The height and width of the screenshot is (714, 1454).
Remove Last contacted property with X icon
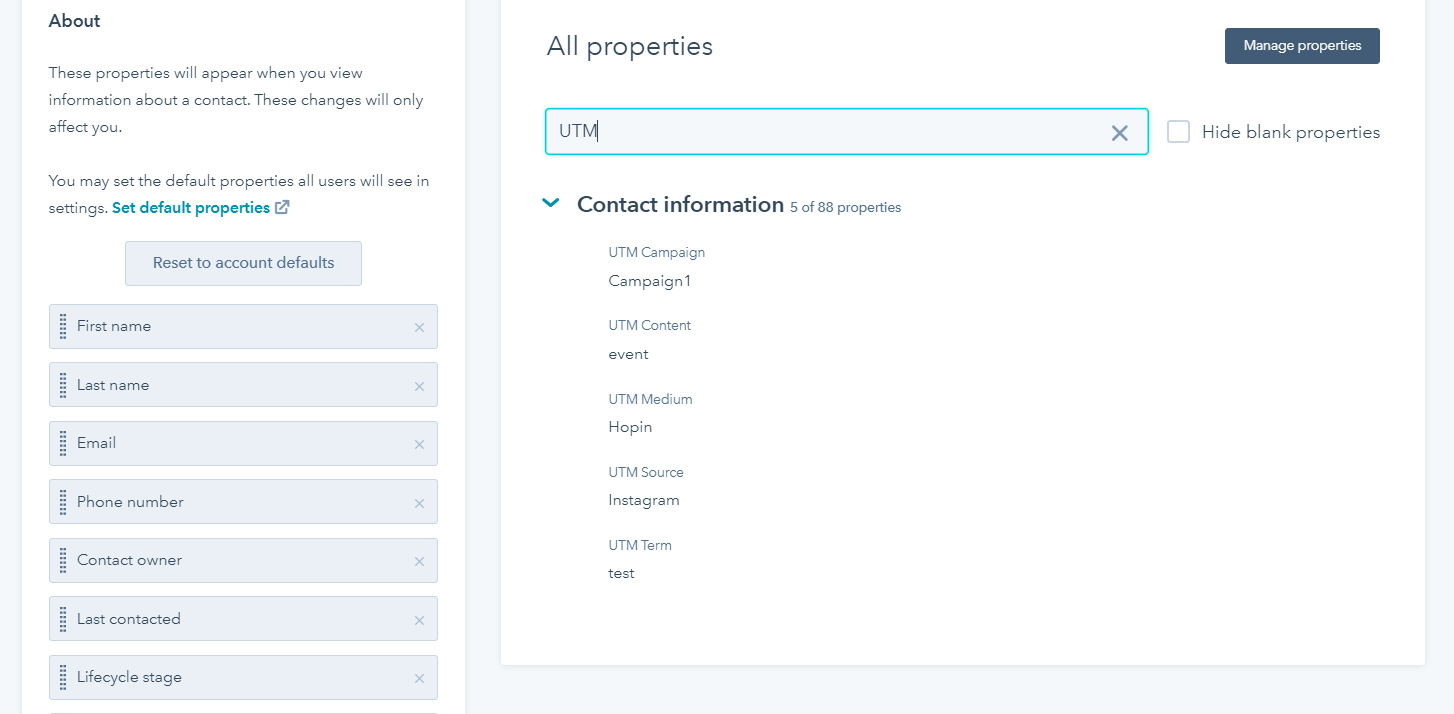point(419,620)
